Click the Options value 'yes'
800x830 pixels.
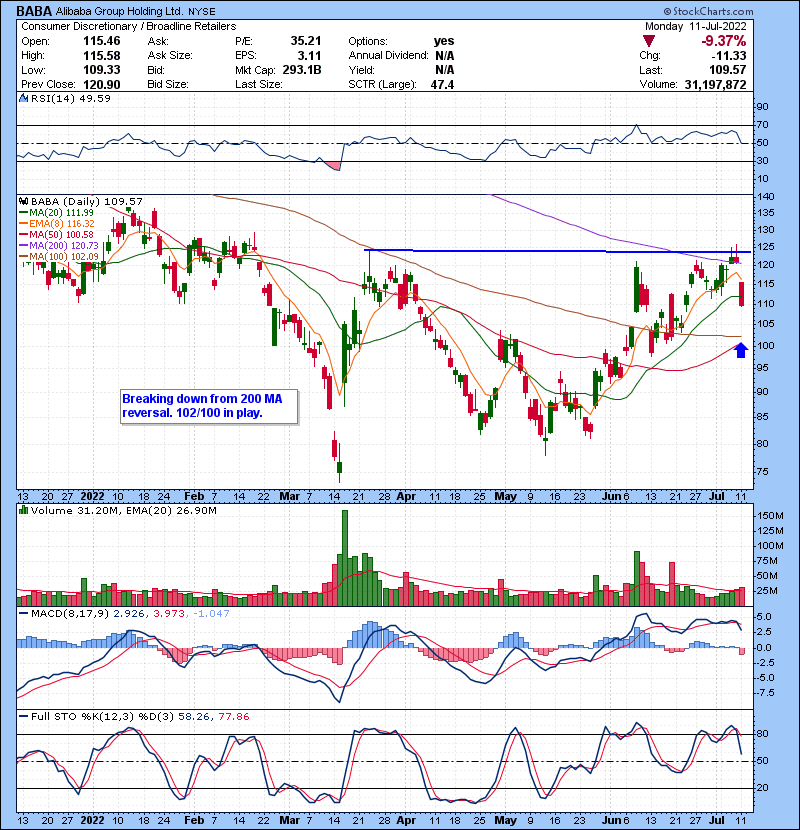(x=444, y=41)
